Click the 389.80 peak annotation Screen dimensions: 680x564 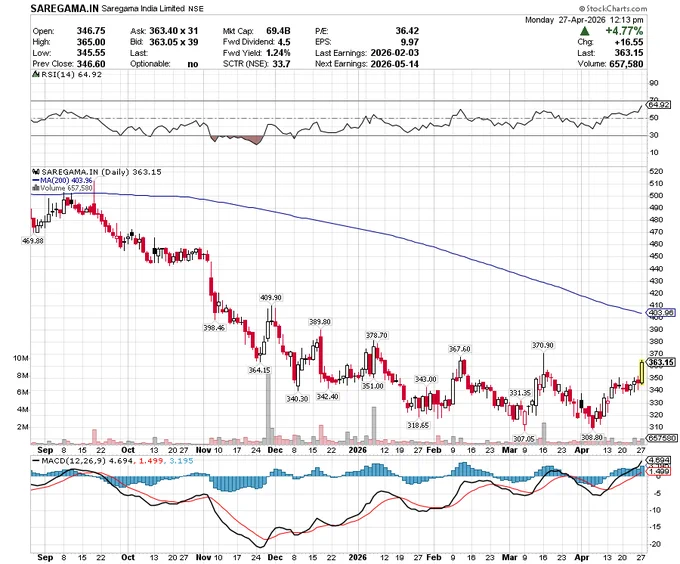(x=320, y=322)
